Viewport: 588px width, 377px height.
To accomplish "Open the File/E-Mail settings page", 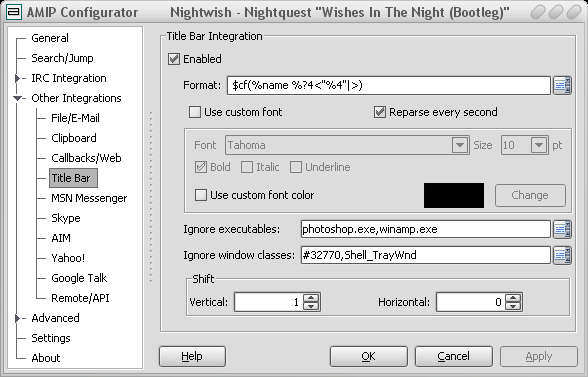I will coord(75,118).
